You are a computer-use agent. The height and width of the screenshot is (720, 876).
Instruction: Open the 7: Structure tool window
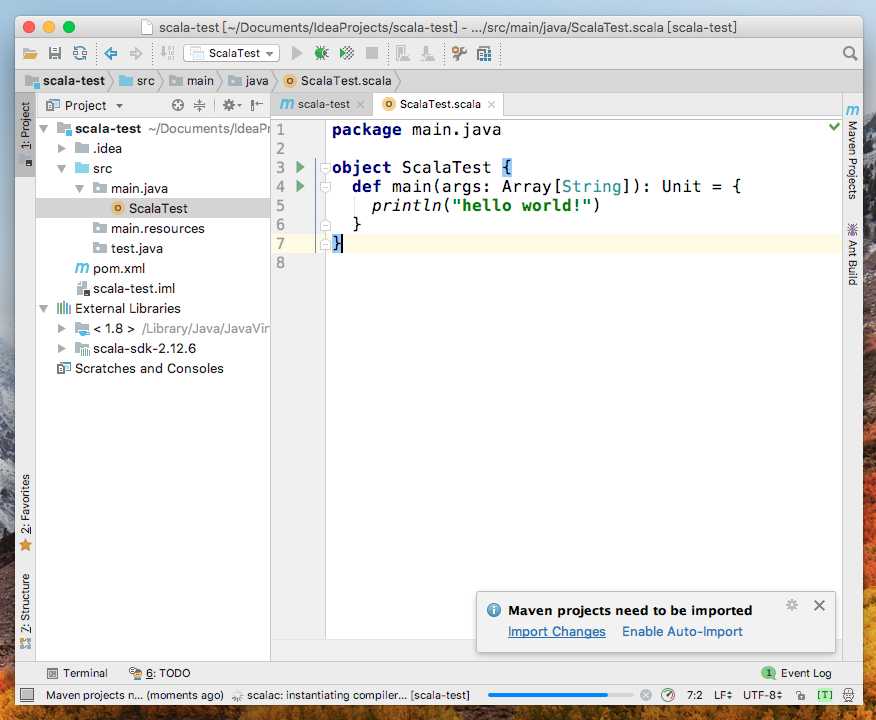[26, 611]
